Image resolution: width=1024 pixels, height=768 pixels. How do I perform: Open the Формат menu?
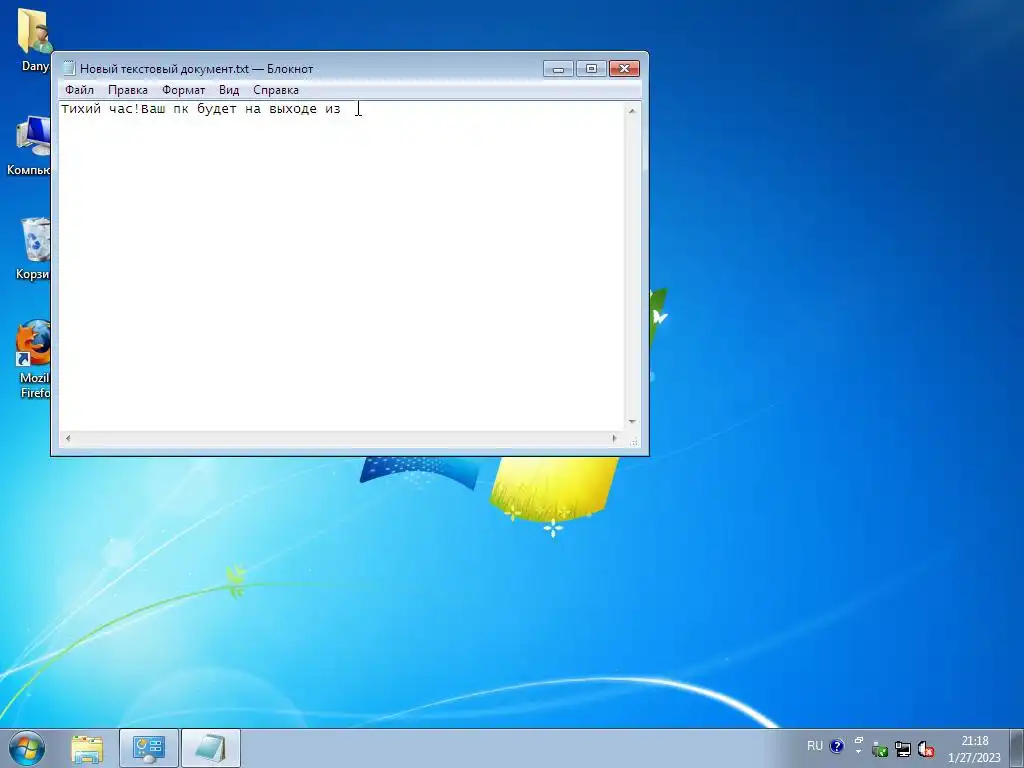[x=184, y=90]
